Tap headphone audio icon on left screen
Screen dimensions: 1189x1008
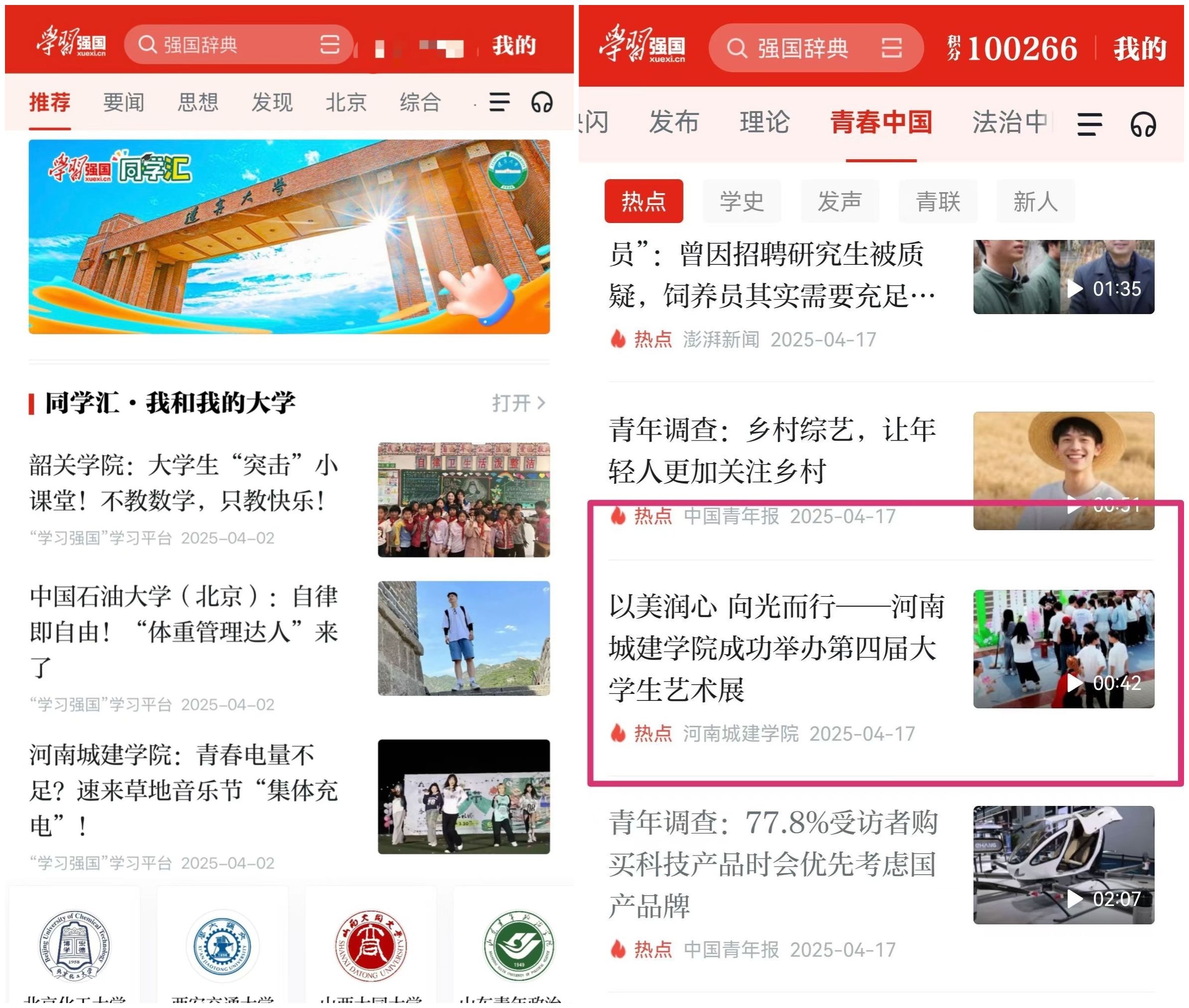[x=541, y=103]
